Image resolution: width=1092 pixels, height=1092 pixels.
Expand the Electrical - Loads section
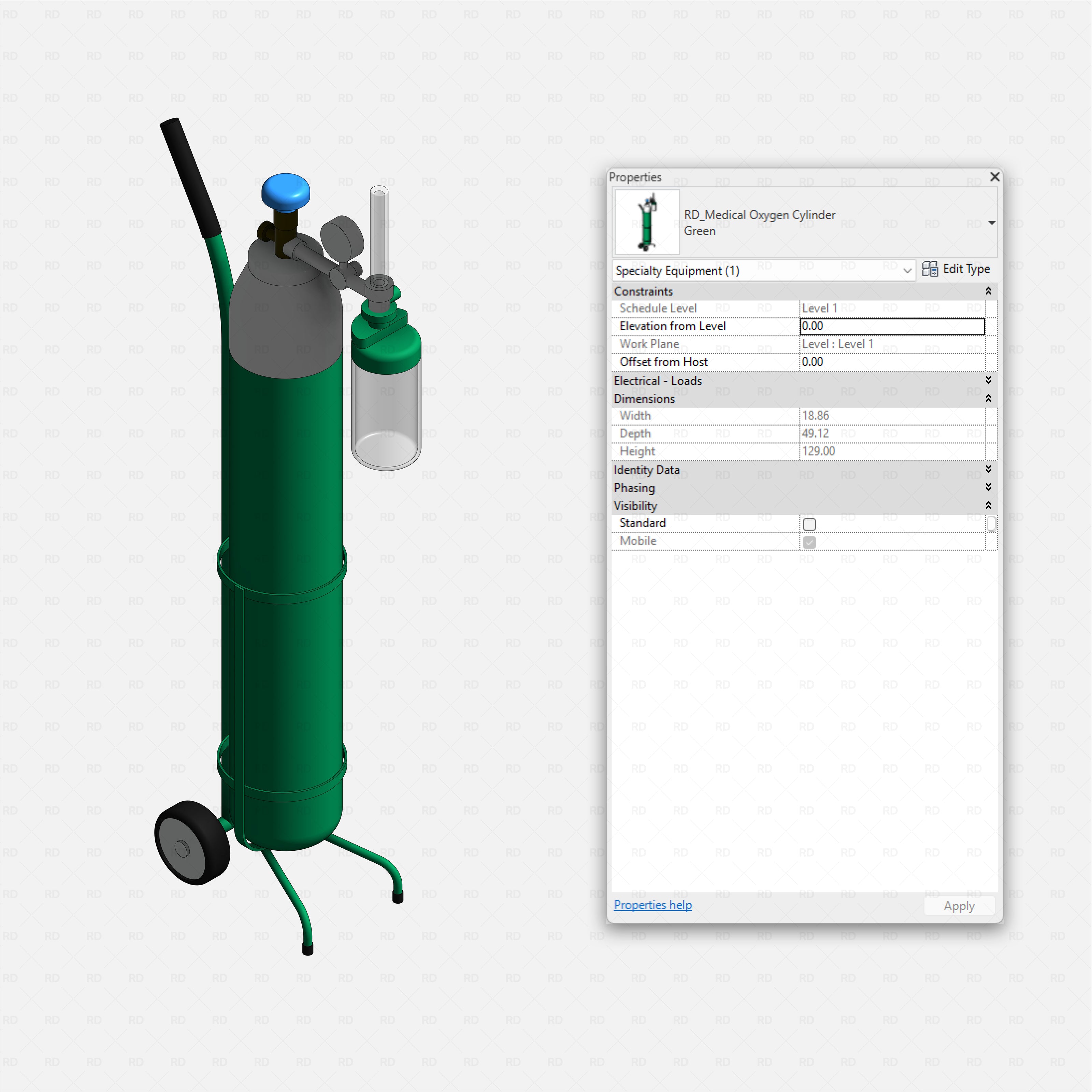click(989, 380)
